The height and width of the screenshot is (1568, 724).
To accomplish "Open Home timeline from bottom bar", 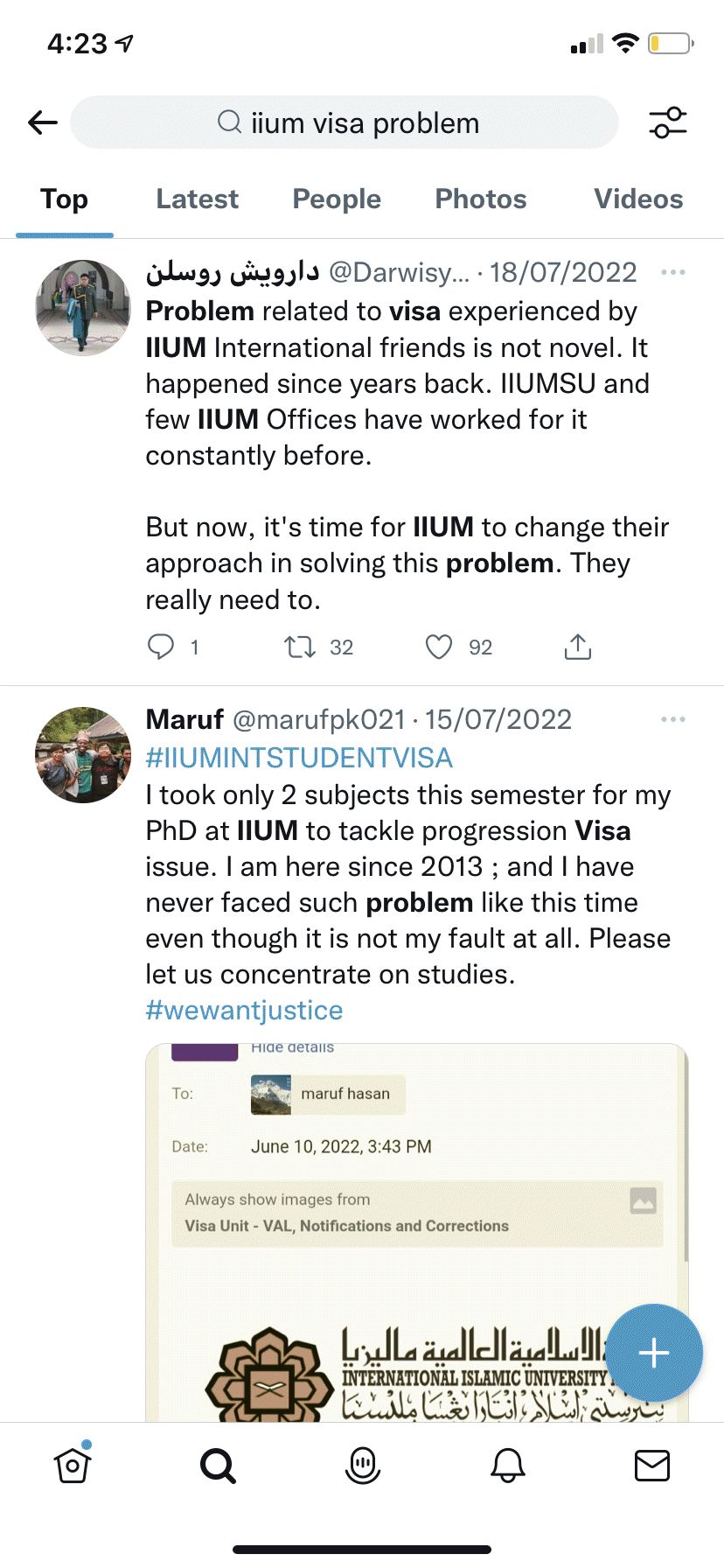I will (73, 1465).
